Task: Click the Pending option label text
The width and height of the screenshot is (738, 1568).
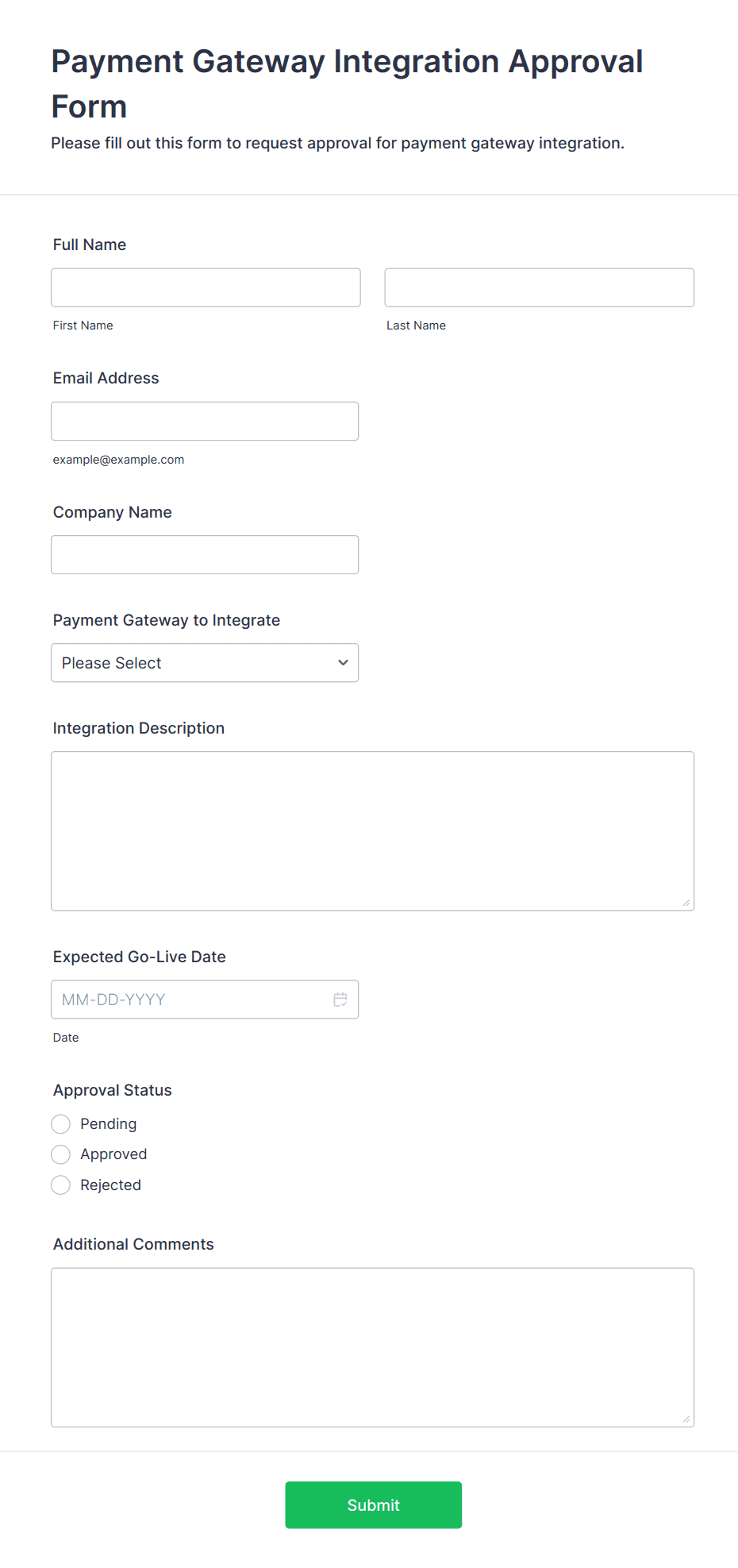Action: (109, 1124)
